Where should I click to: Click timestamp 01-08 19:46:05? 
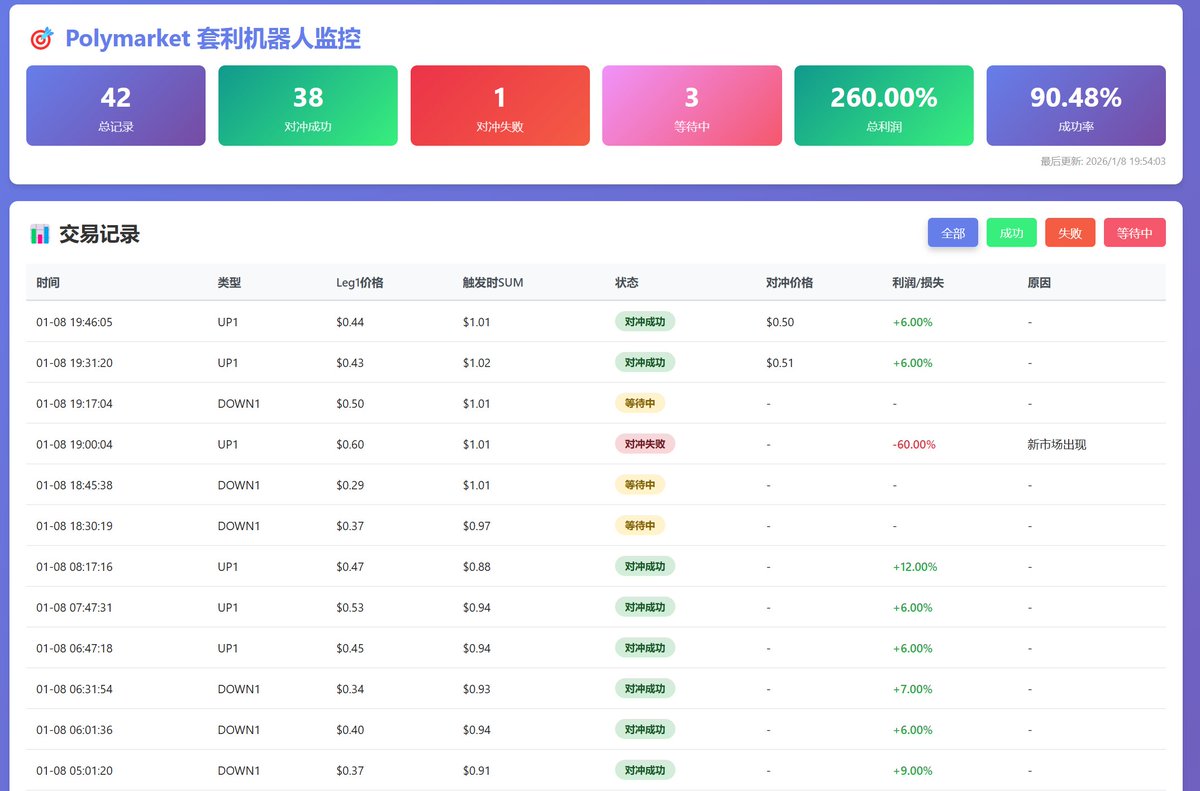click(75, 322)
